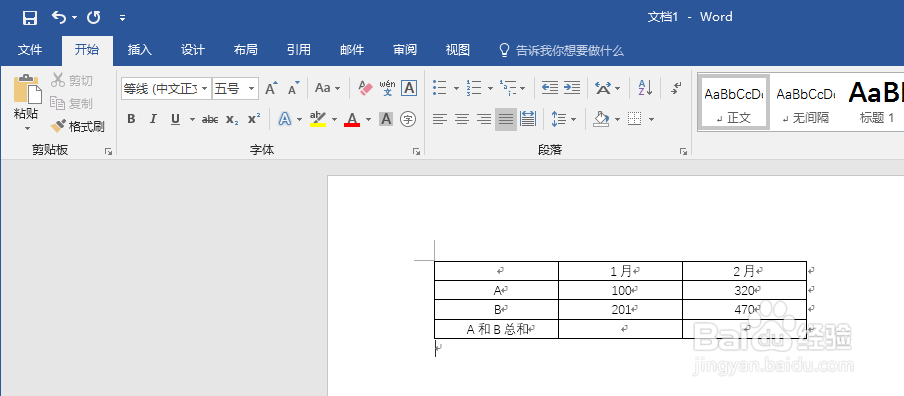Screen dimensions: 904x396
Task: Click the Redo/Repeat icon
Action: click(94, 18)
